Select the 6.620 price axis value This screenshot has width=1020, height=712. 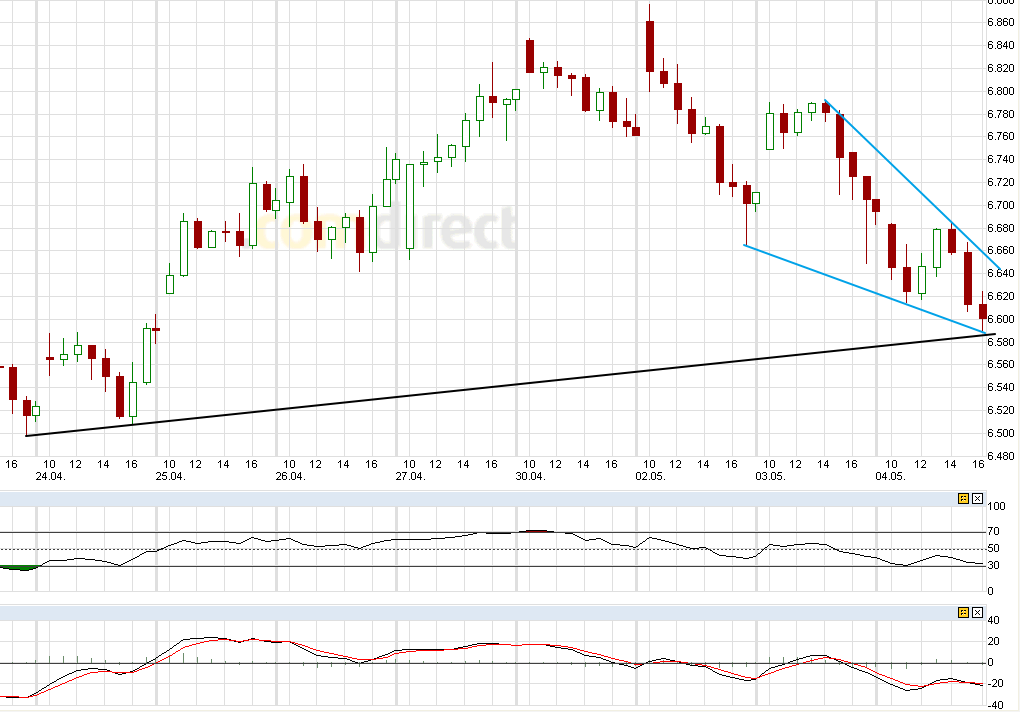click(x=1000, y=296)
